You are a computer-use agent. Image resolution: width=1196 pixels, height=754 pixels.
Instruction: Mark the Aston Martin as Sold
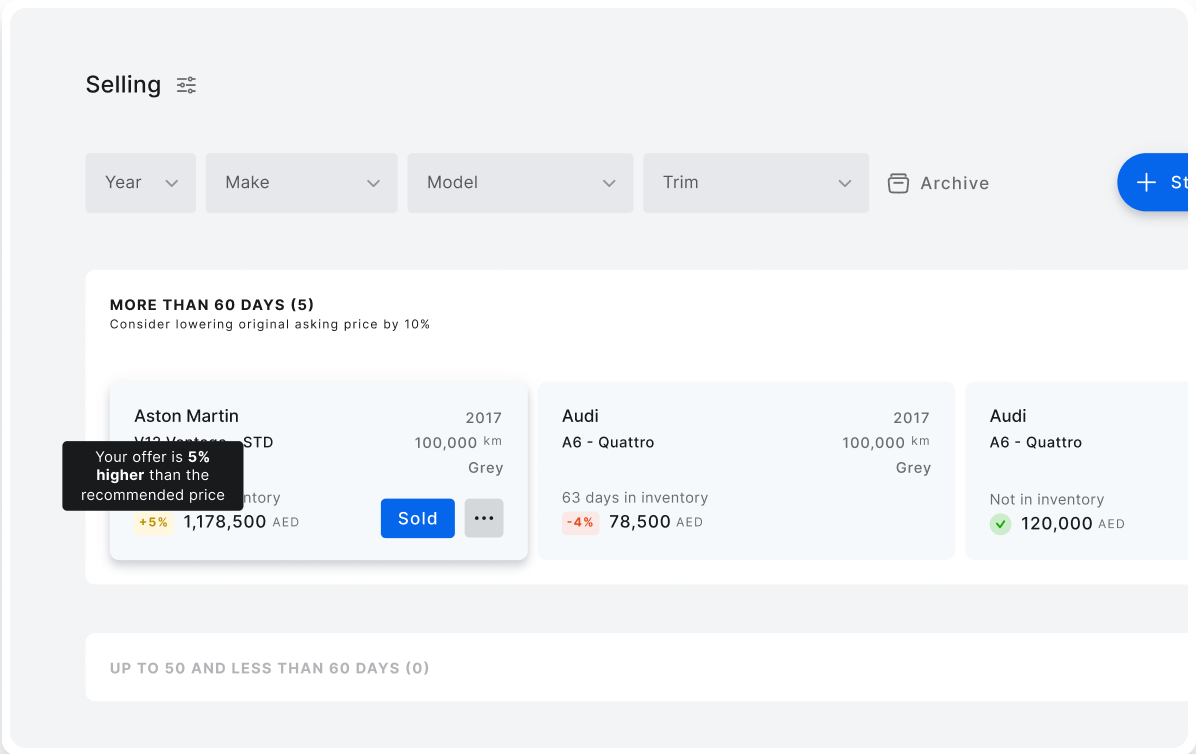pos(417,518)
